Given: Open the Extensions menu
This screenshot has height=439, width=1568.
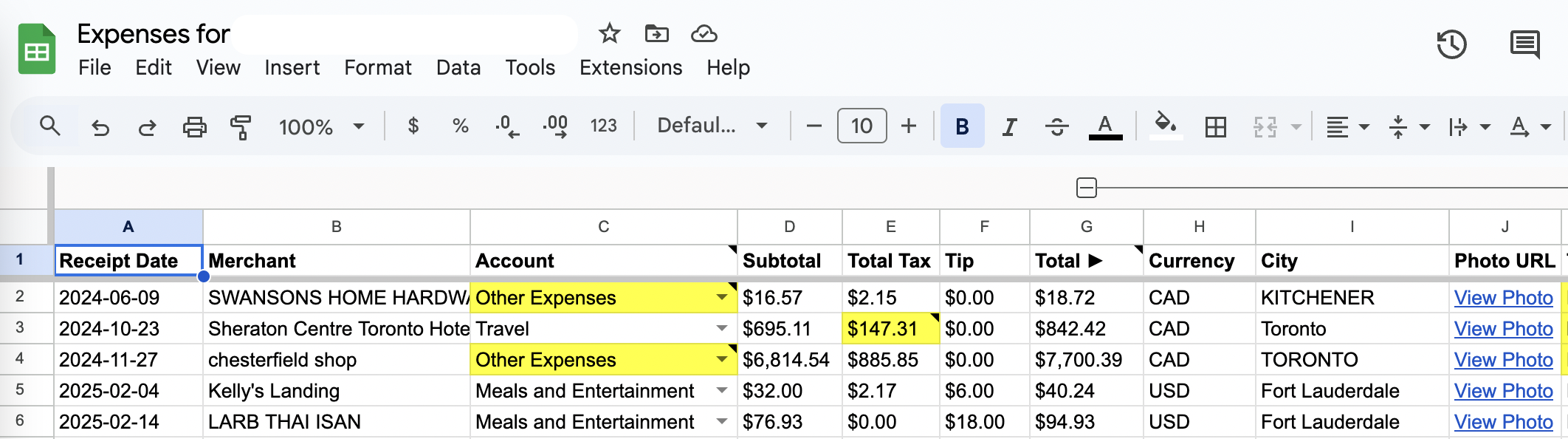Looking at the screenshot, I should click(x=630, y=67).
